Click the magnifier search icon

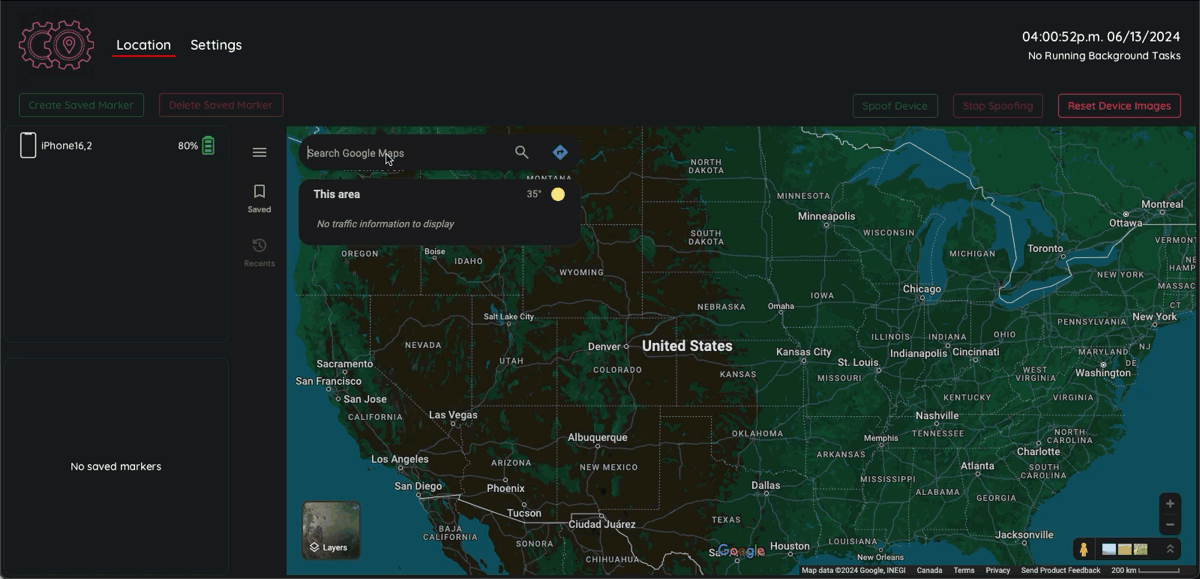(522, 152)
